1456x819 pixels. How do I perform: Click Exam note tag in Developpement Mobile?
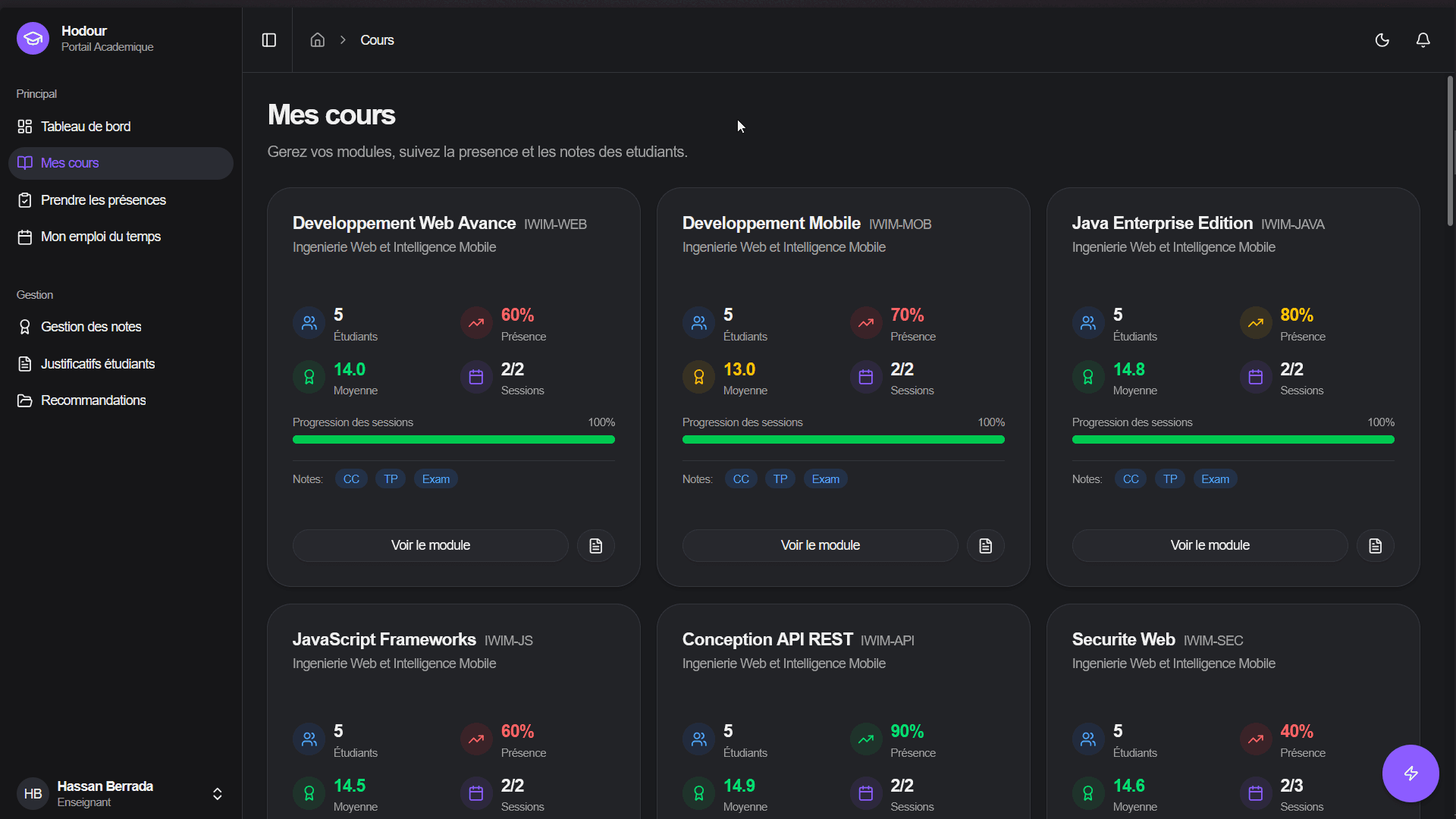click(826, 479)
